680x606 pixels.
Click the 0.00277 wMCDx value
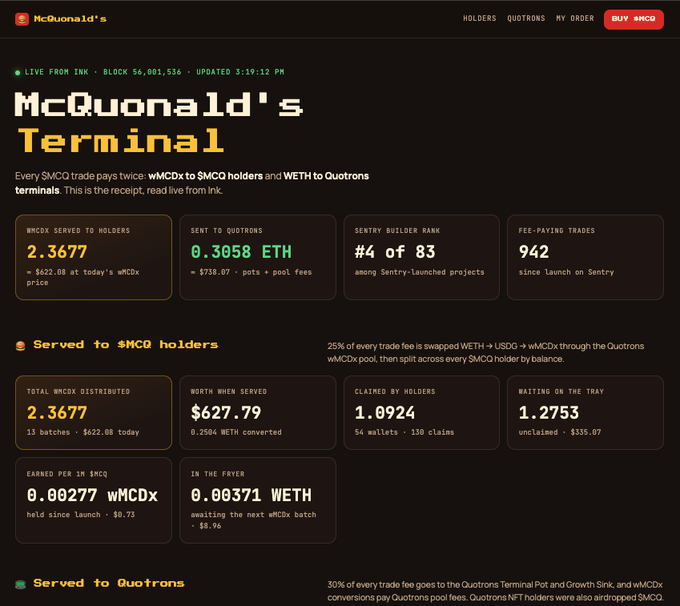point(92,495)
